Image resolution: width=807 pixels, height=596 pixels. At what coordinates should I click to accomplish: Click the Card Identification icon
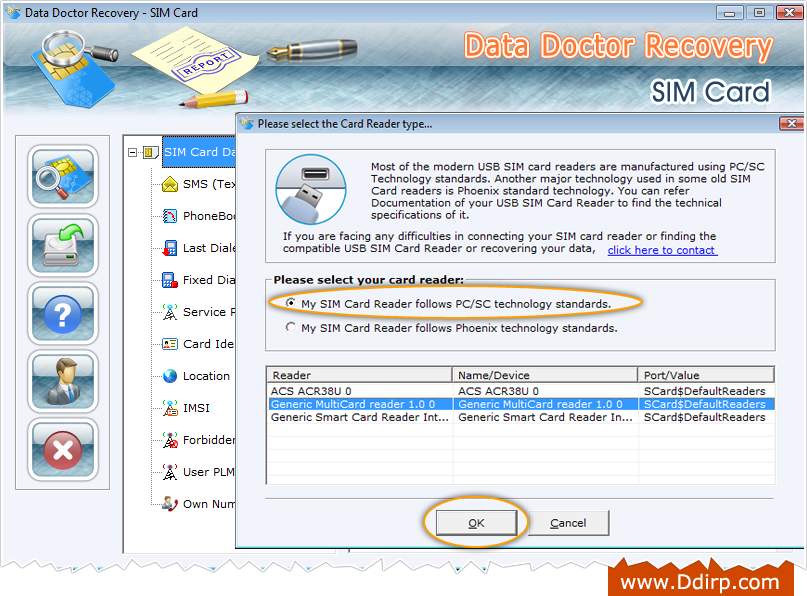(170, 344)
